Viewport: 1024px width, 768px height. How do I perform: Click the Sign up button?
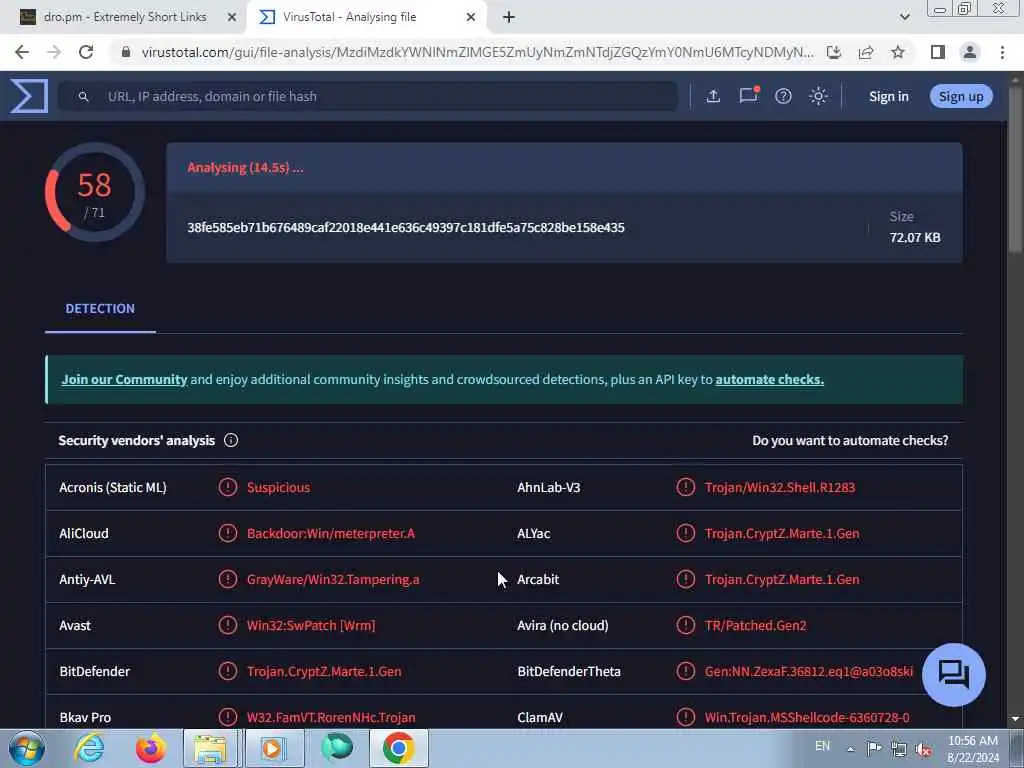961,97
